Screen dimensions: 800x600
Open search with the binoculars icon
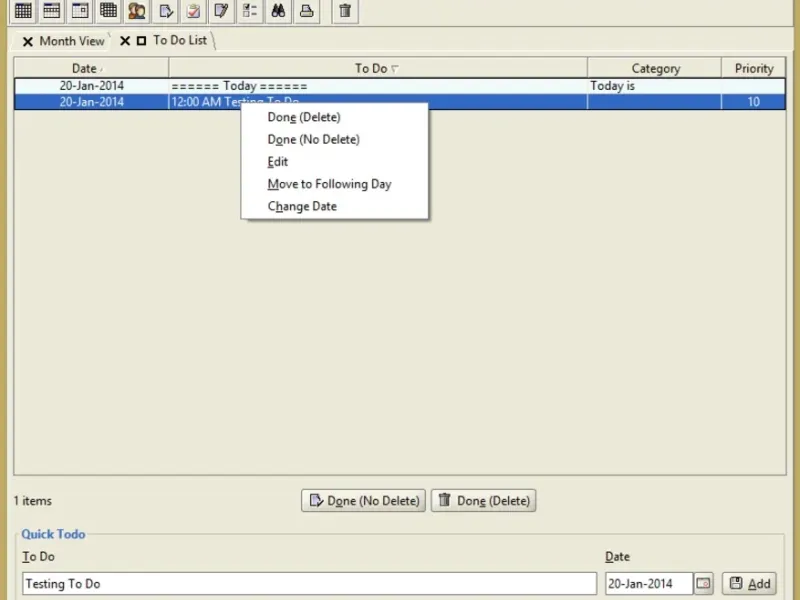(x=278, y=10)
